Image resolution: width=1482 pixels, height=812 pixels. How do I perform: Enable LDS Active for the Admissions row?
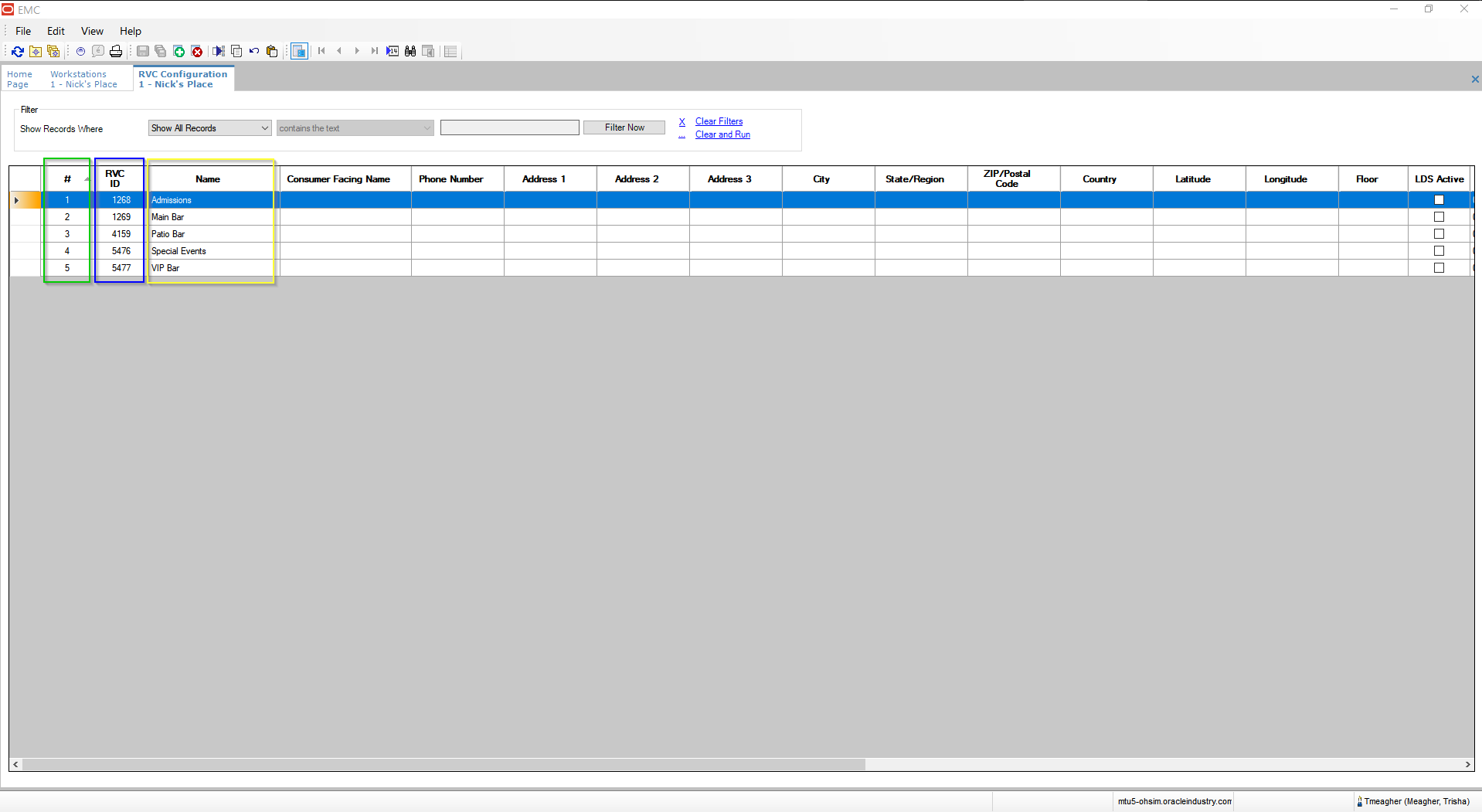[x=1439, y=199]
